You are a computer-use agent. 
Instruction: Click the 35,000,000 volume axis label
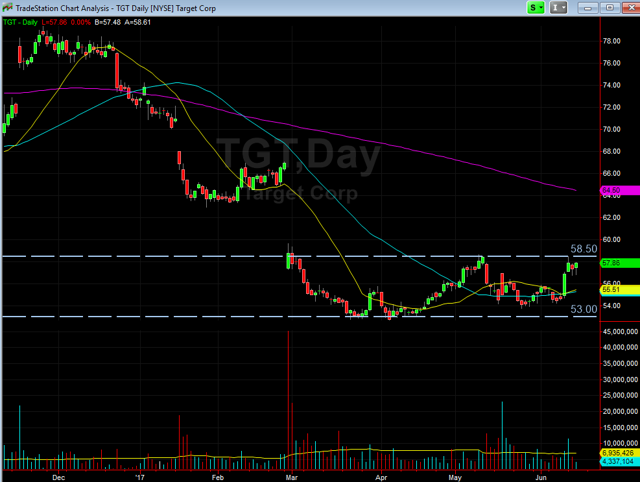click(x=620, y=363)
